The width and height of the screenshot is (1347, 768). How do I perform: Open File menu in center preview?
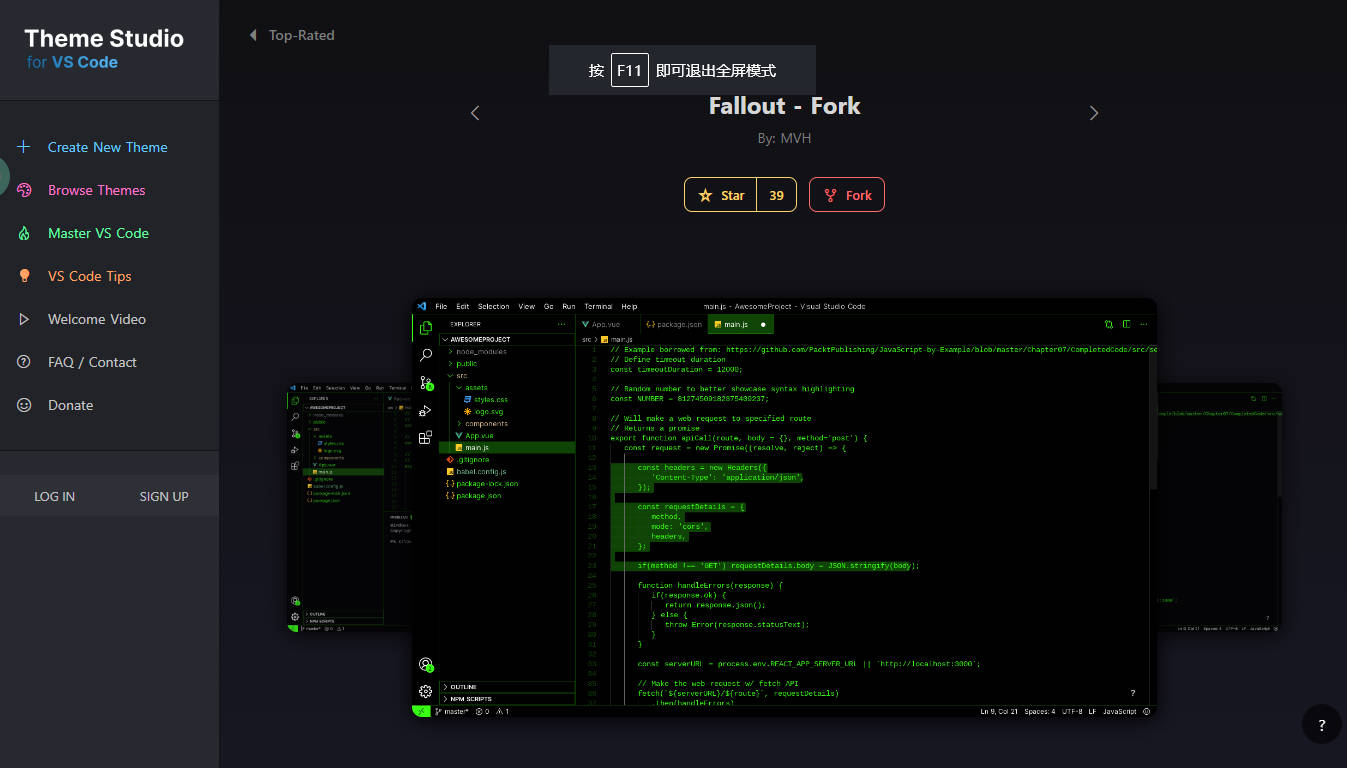[x=441, y=306]
